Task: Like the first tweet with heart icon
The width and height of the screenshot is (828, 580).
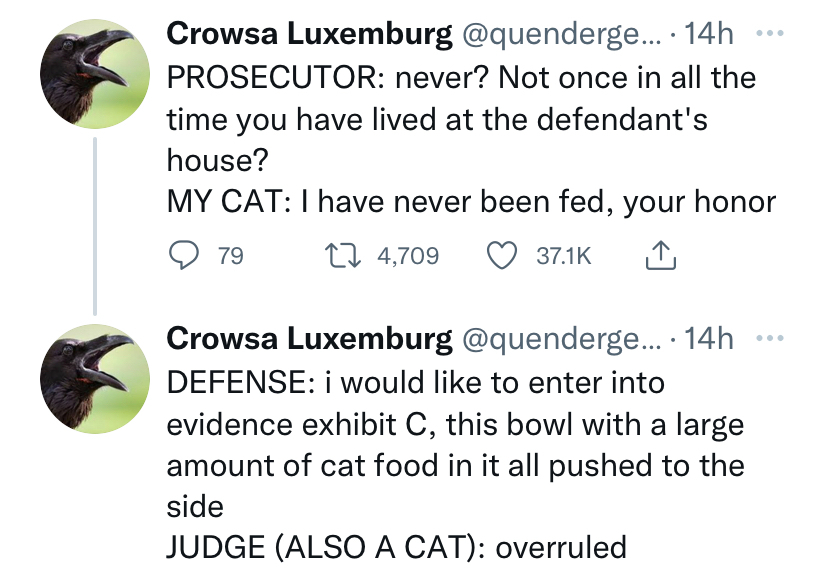Action: 502,256
